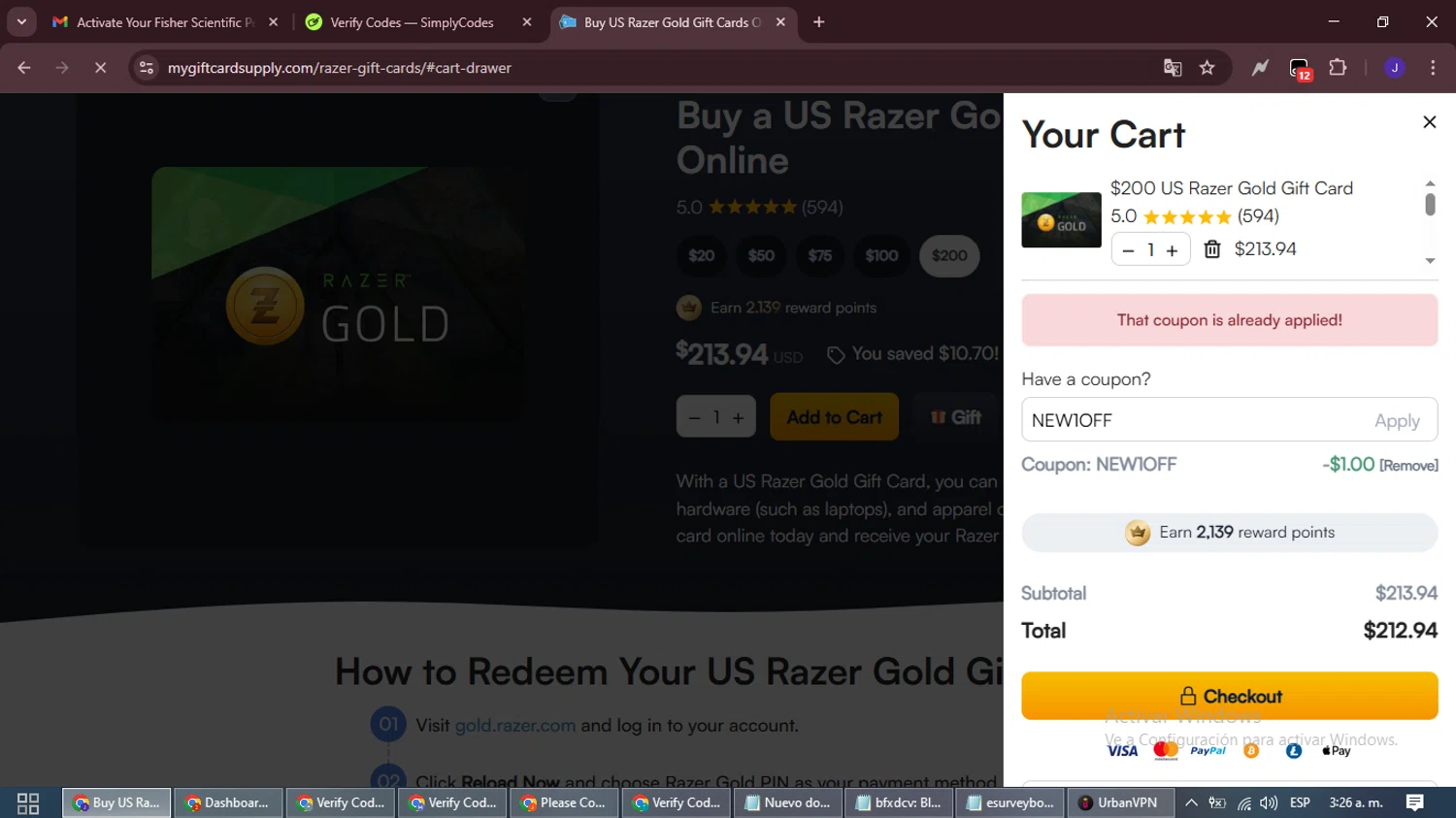Screen dimensions: 1456x818
Task: Open the network Wi-Fi tray icon
Action: [x=1243, y=802]
